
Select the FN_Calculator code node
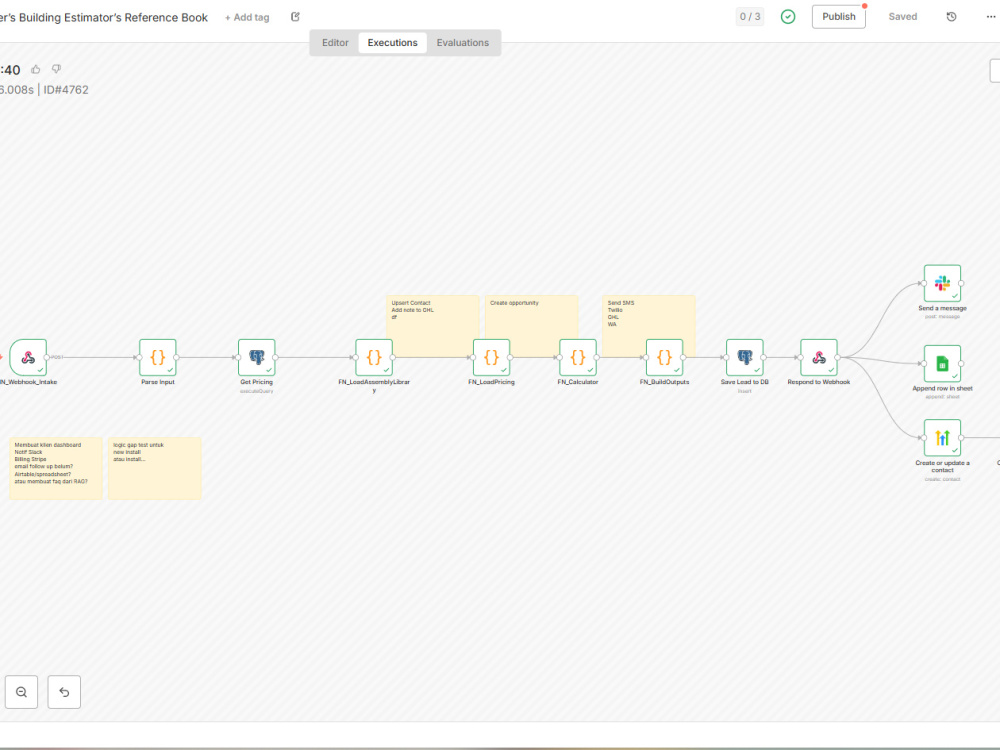click(578, 357)
